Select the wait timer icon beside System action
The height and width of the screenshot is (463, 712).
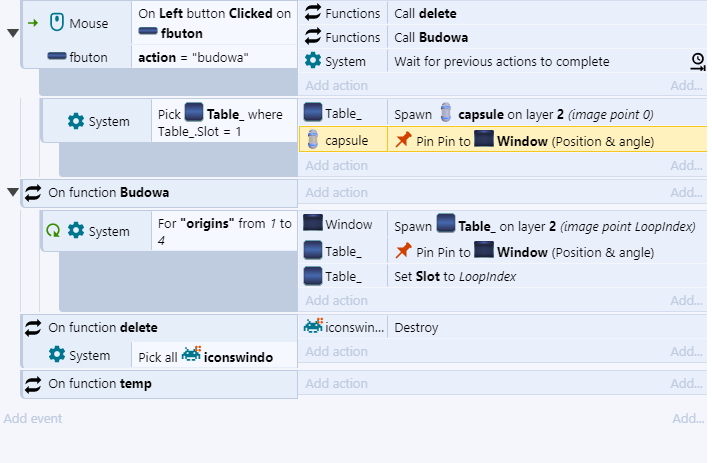pyautogui.click(x=698, y=62)
